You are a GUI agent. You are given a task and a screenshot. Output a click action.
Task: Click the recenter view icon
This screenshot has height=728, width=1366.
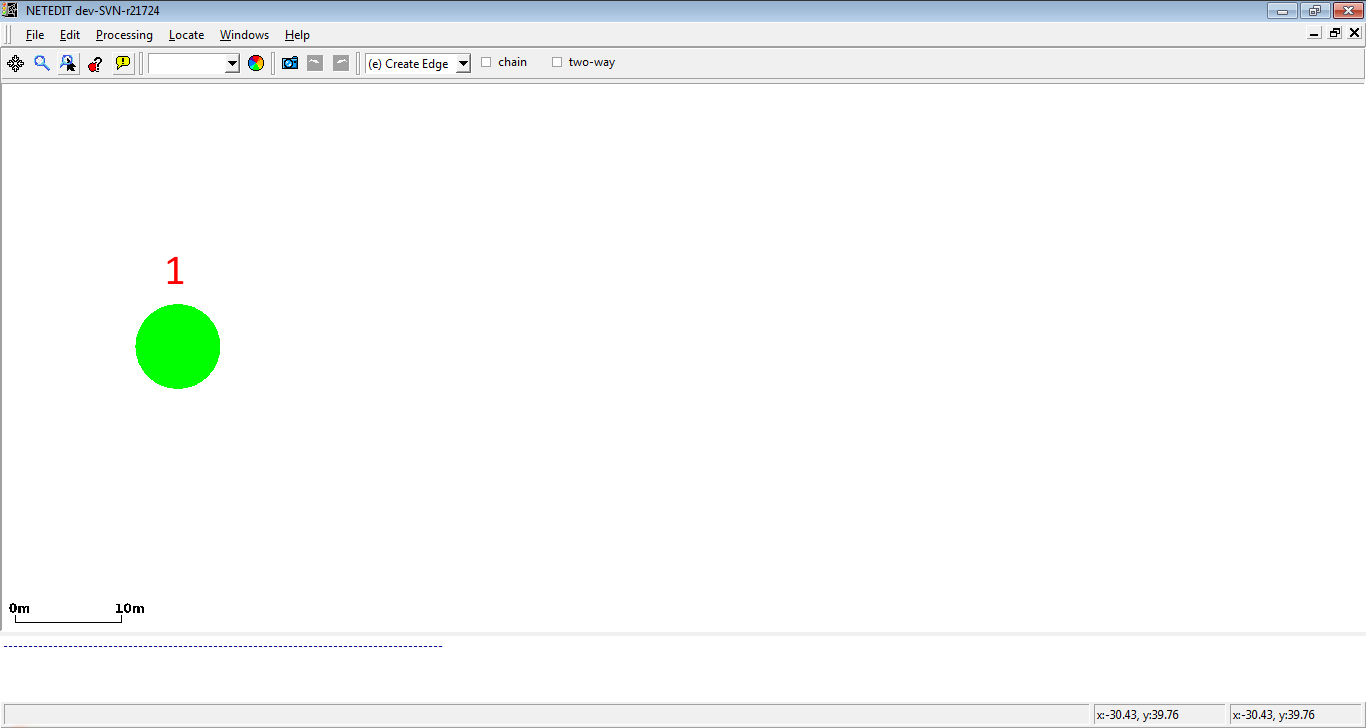16,63
